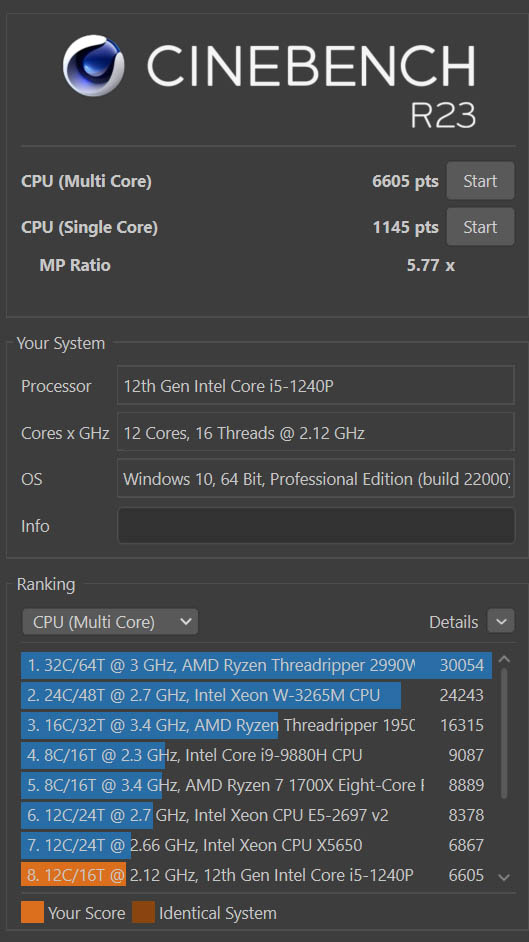
Task: Click the brown Identical System legend swatch
Action: click(144, 912)
